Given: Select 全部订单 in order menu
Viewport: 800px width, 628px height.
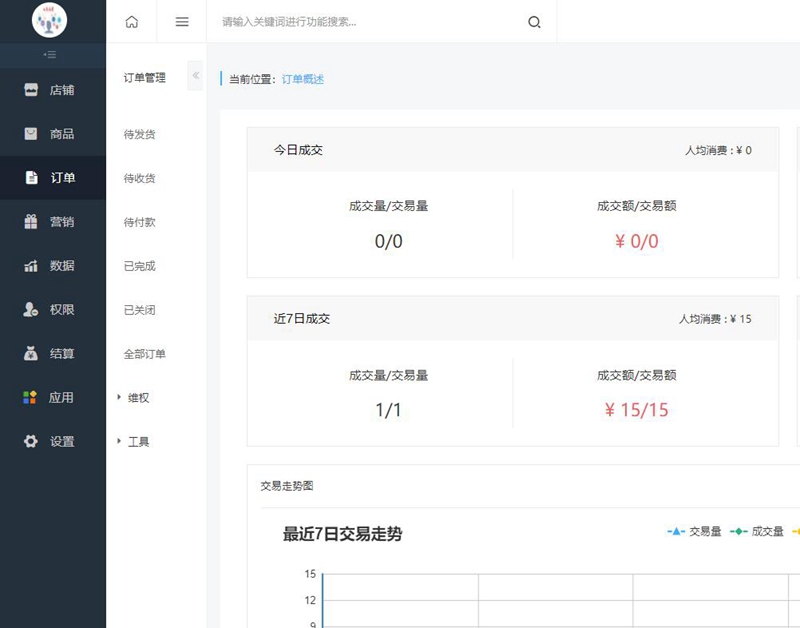Looking at the screenshot, I should tap(145, 354).
